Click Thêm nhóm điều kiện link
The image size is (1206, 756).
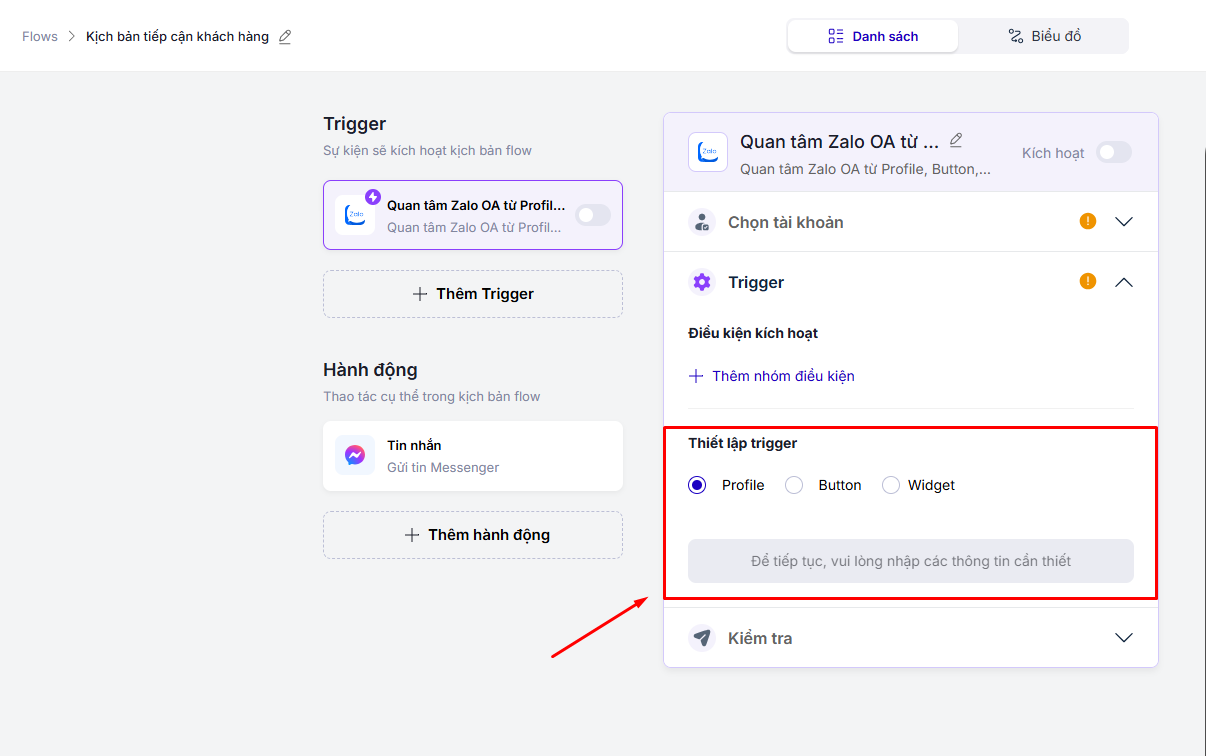pos(772,376)
